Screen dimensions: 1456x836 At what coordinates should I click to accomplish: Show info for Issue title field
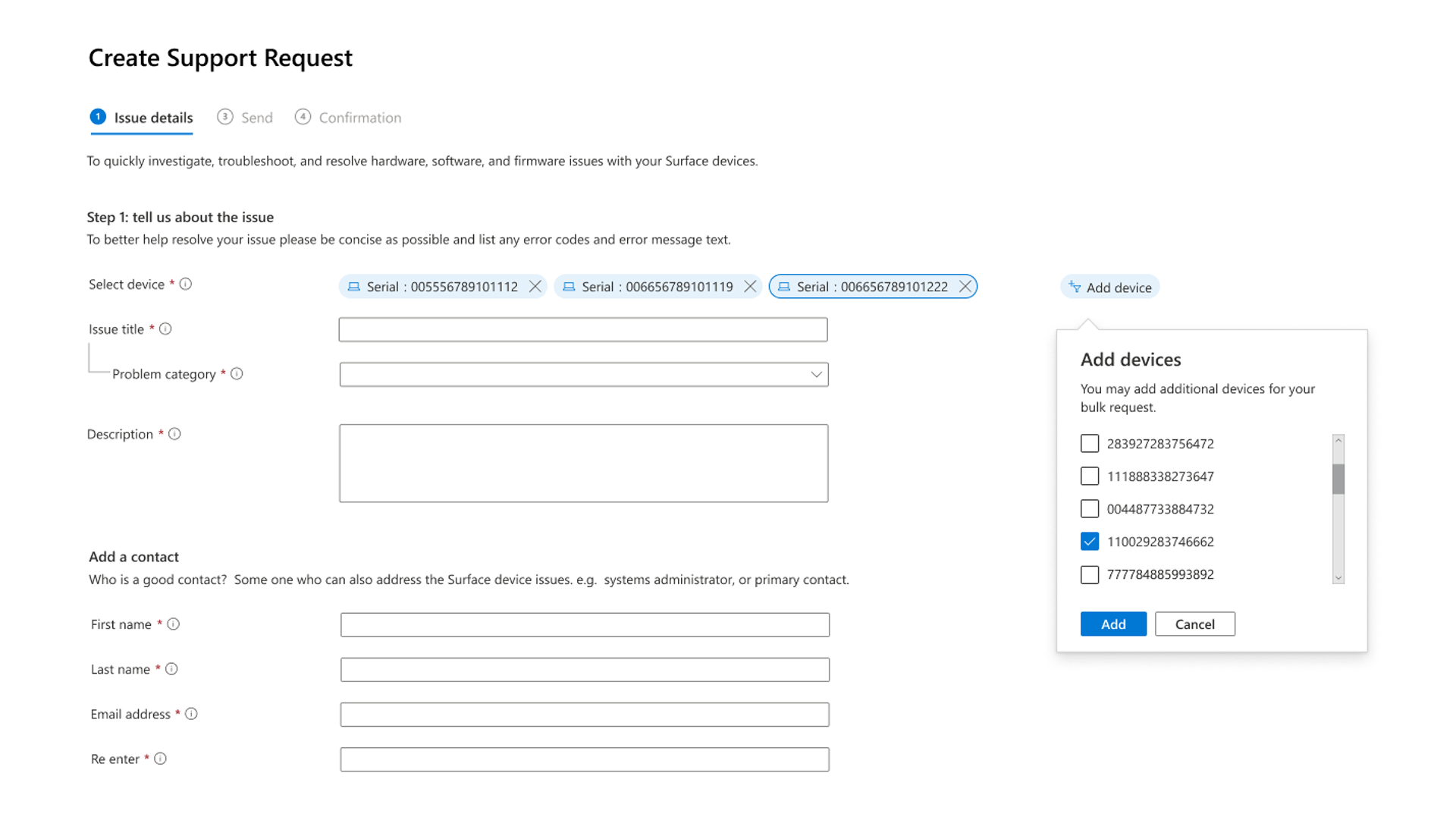165,329
